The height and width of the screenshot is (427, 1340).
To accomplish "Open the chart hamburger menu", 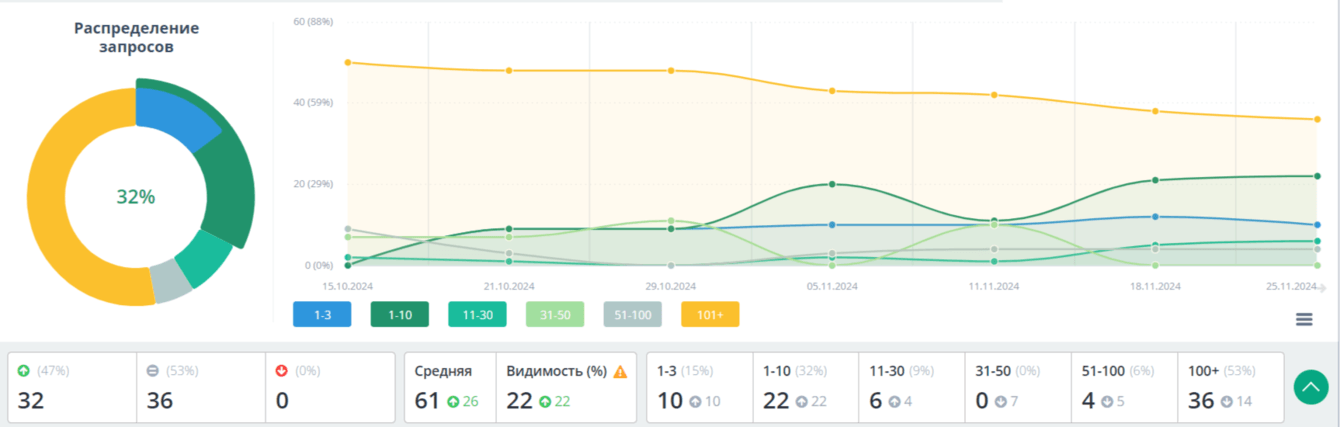I will tap(1304, 319).
